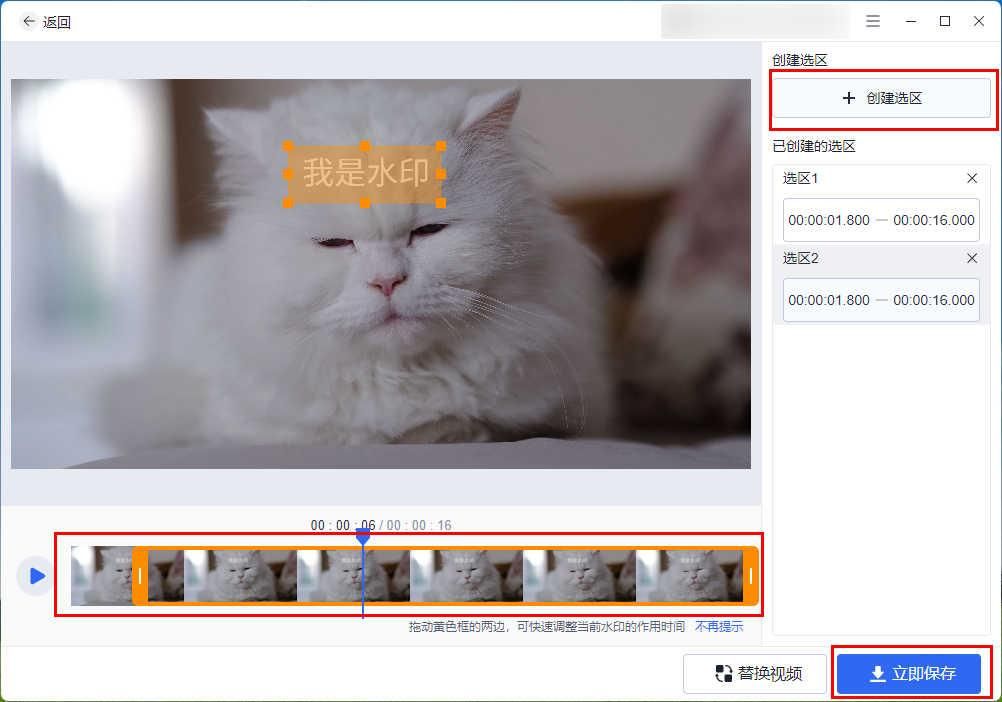The height and width of the screenshot is (702, 1002).
Task: Select the 我是水印 watermark box on video
Action: coord(364,173)
